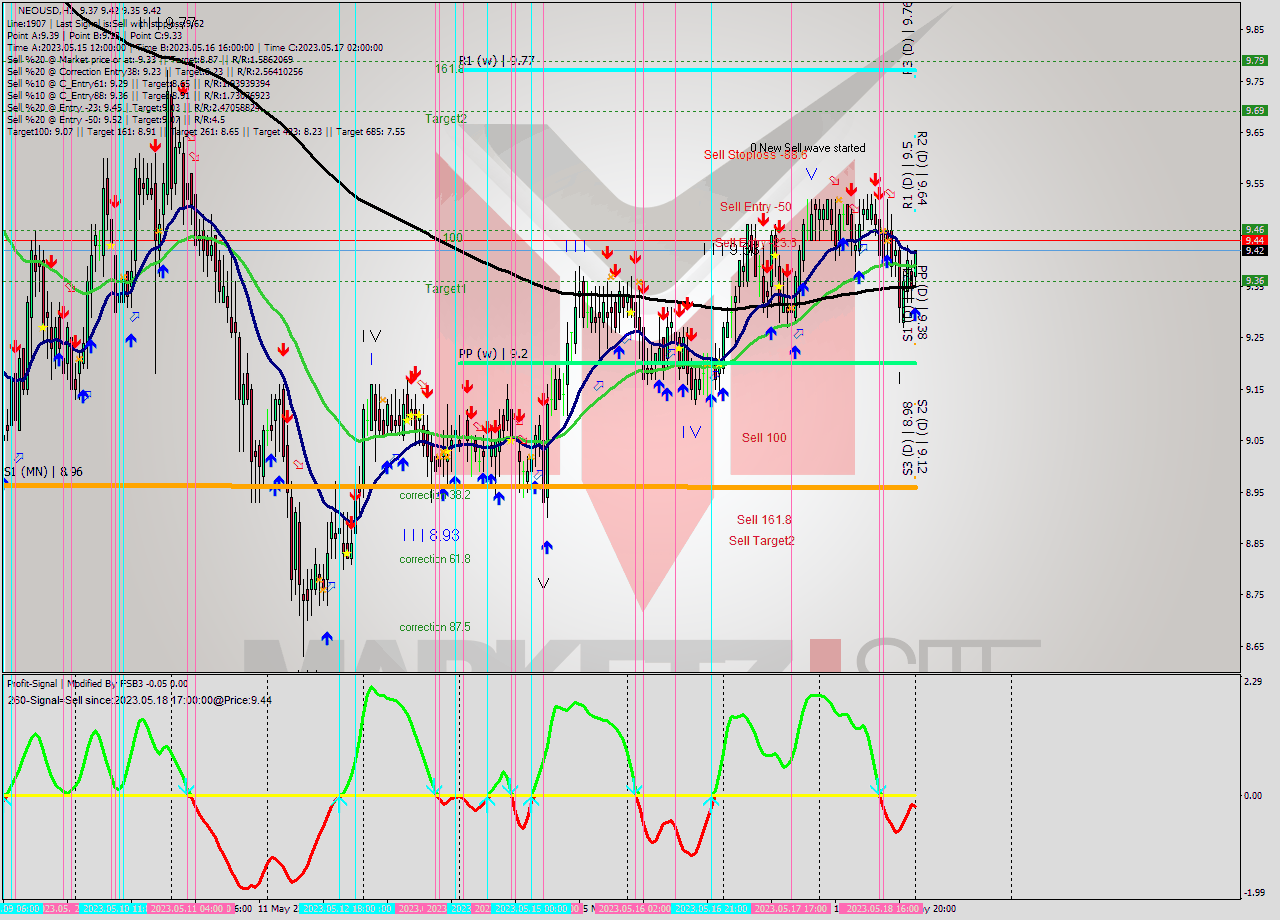The height and width of the screenshot is (920, 1280).
Task: Select the 'Sell Target2' label
Action: click(x=762, y=540)
